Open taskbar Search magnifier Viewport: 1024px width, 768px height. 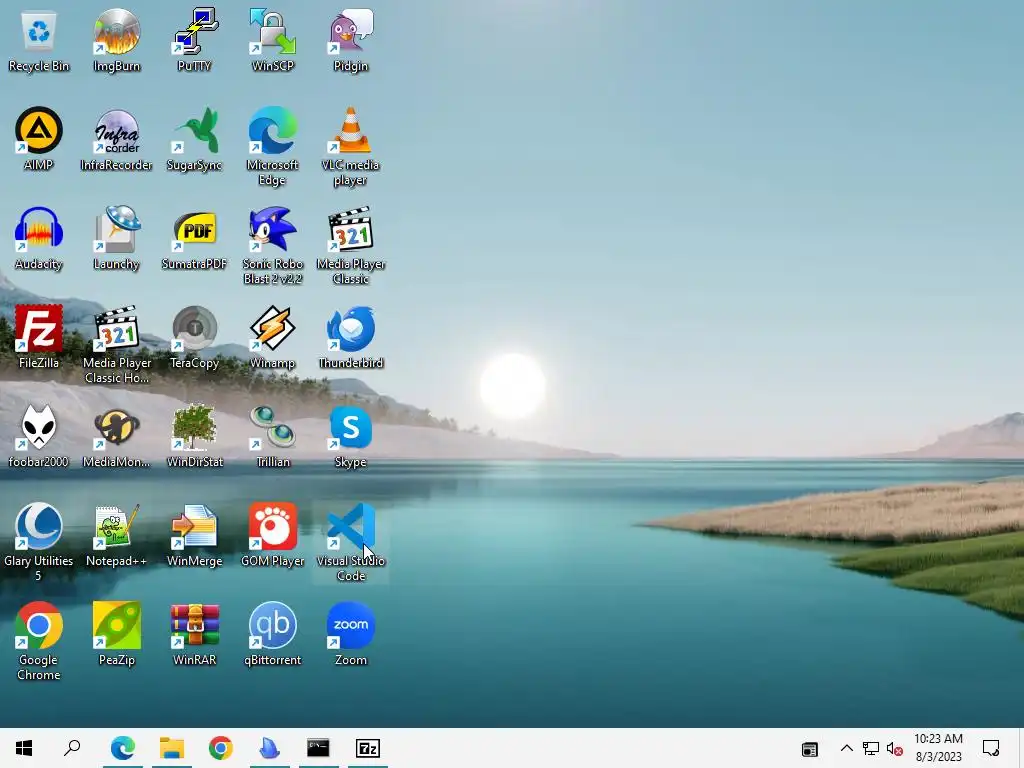click(72, 748)
